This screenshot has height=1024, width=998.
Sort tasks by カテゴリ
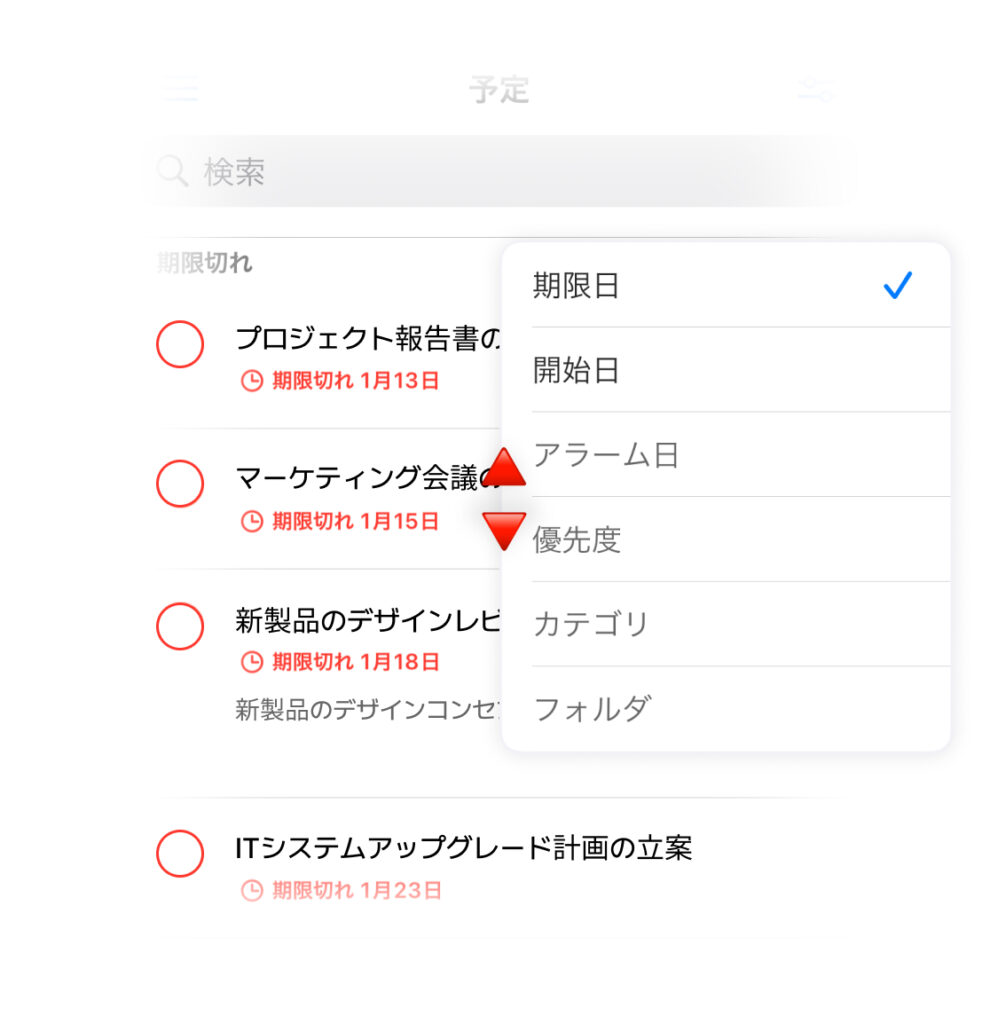(726, 624)
